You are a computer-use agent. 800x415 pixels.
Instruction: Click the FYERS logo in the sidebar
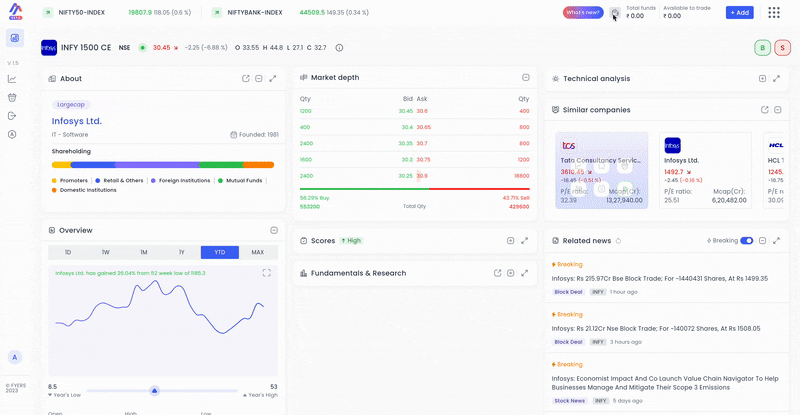click(x=15, y=11)
